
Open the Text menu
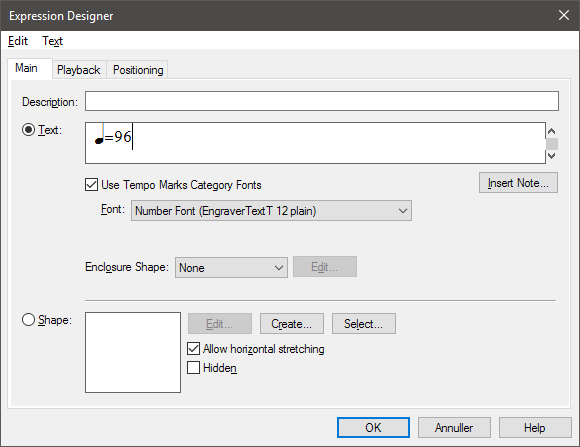tap(52, 41)
